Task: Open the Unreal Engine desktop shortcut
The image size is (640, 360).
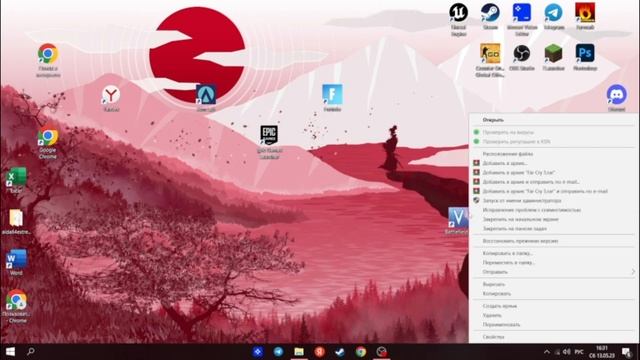Action: click(x=458, y=19)
